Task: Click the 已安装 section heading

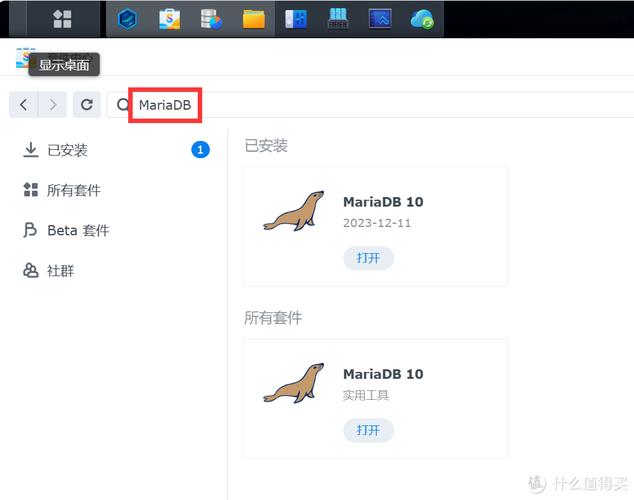Action: click(x=266, y=146)
